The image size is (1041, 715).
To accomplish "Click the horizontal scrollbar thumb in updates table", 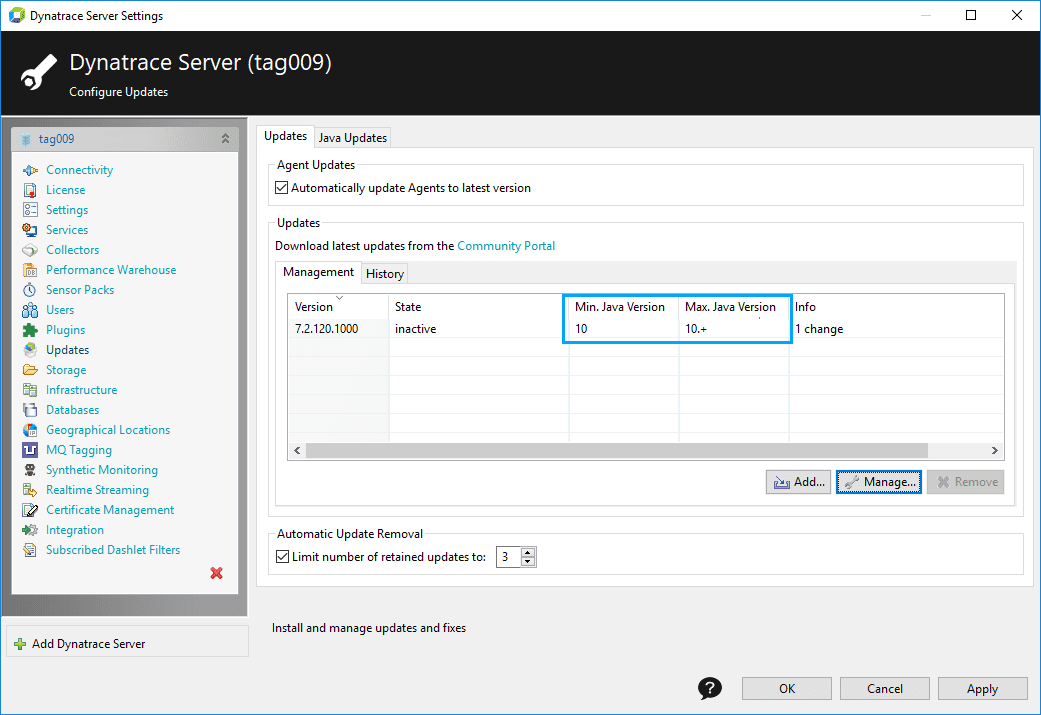I will (x=617, y=450).
